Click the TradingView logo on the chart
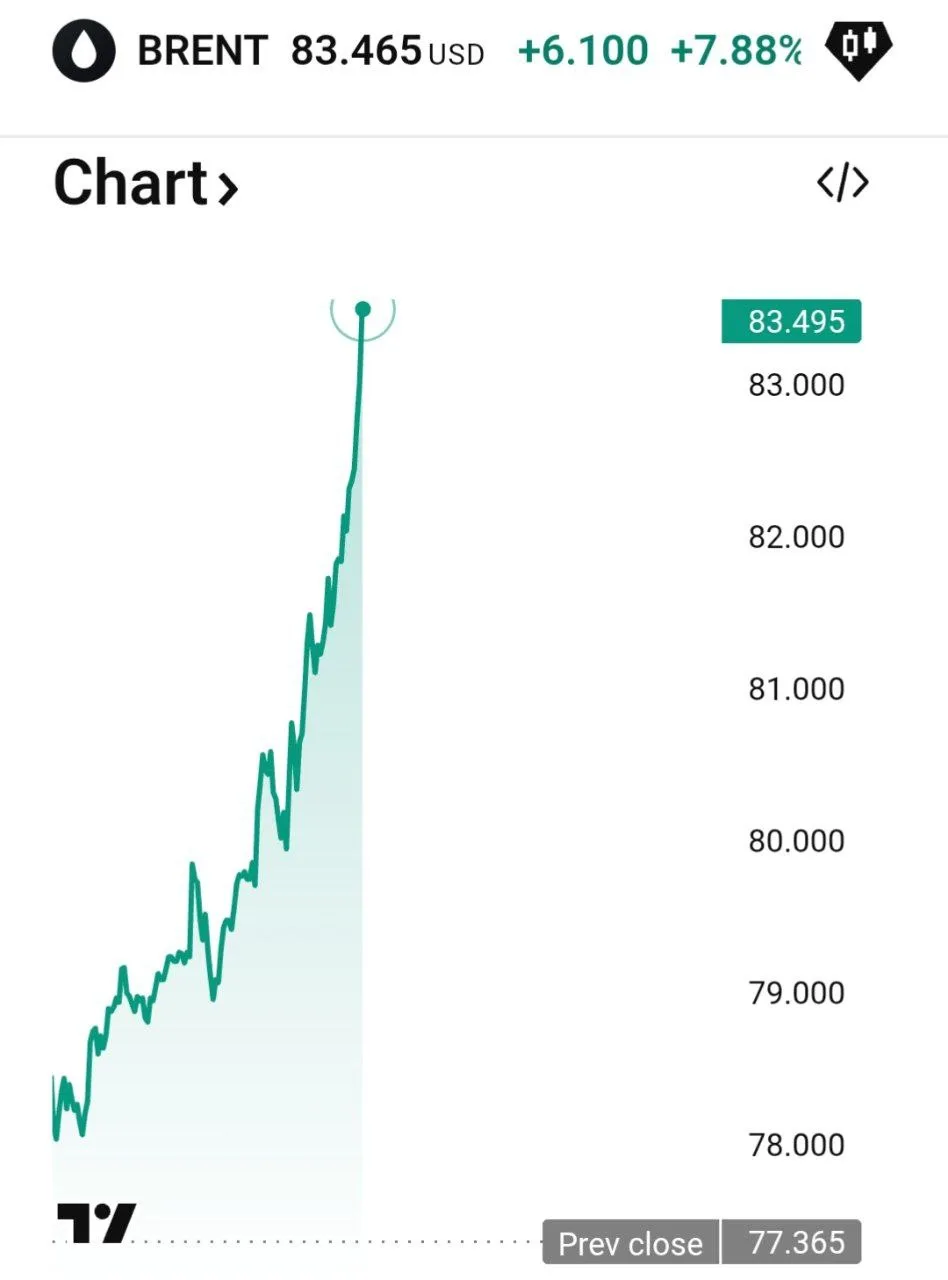This screenshot has height=1280, width=948. pyautogui.click(x=96, y=1223)
